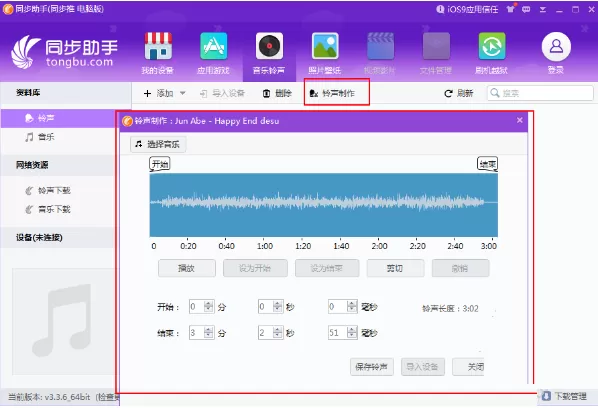Open the 刷机越狱 jailbreak section
This screenshot has width=598, height=408.
(x=492, y=53)
